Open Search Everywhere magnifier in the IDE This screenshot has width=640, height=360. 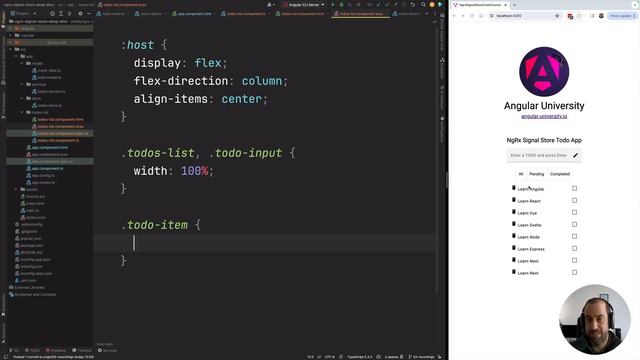click(423, 4)
